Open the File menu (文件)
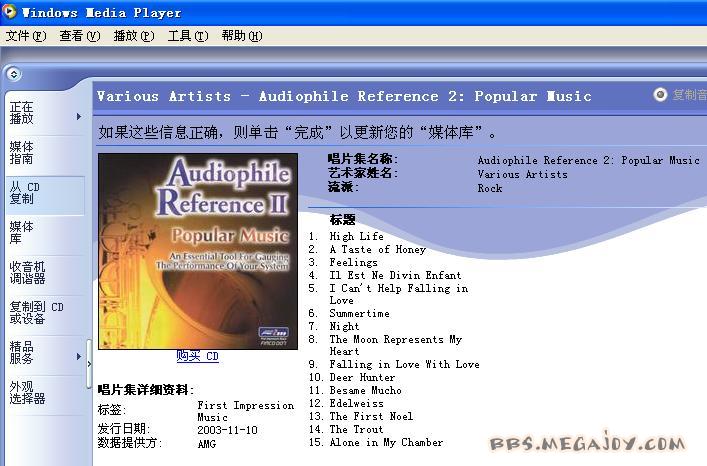This screenshot has height=466, width=707. tap(26, 36)
